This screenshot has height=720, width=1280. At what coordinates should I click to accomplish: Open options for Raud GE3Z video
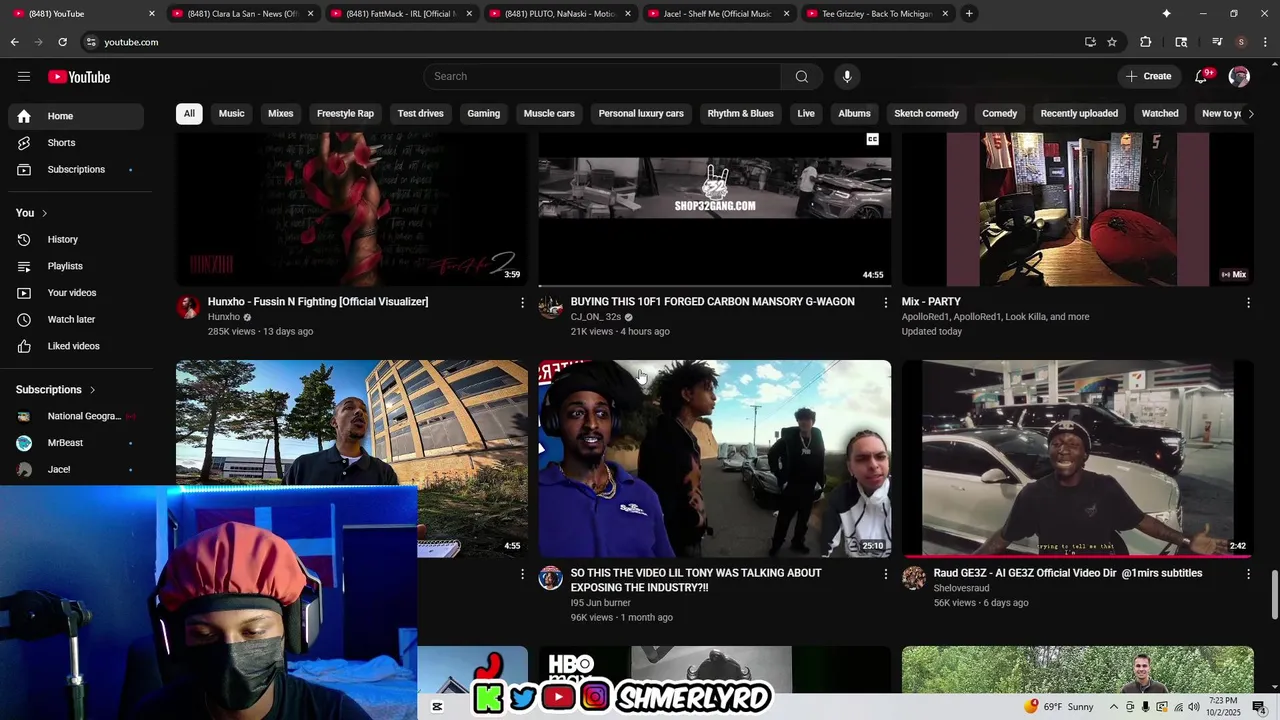pos(1248,574)
